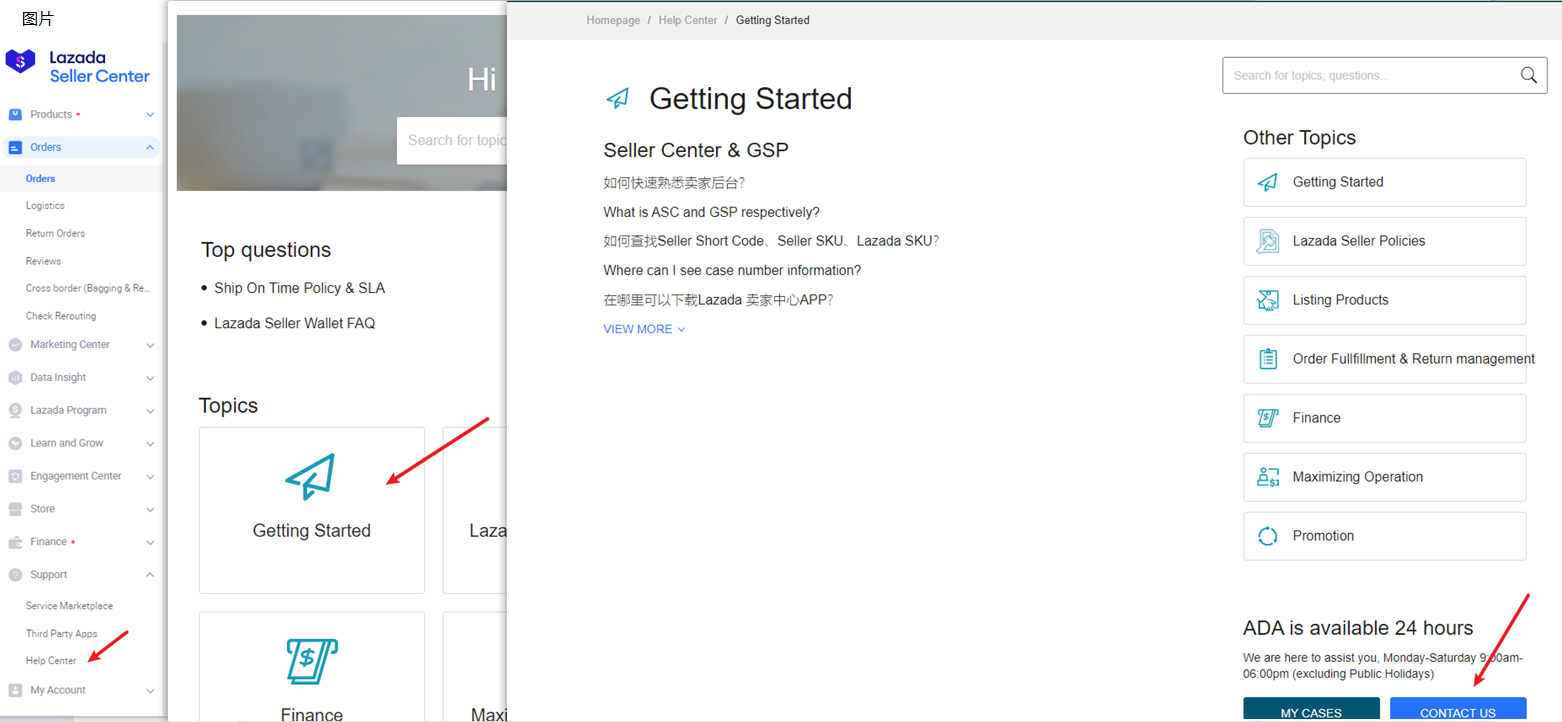Viewport: 1562px width, 722px height.
Task: Expand the Engagement Center chevron
Action: point(150,477)
